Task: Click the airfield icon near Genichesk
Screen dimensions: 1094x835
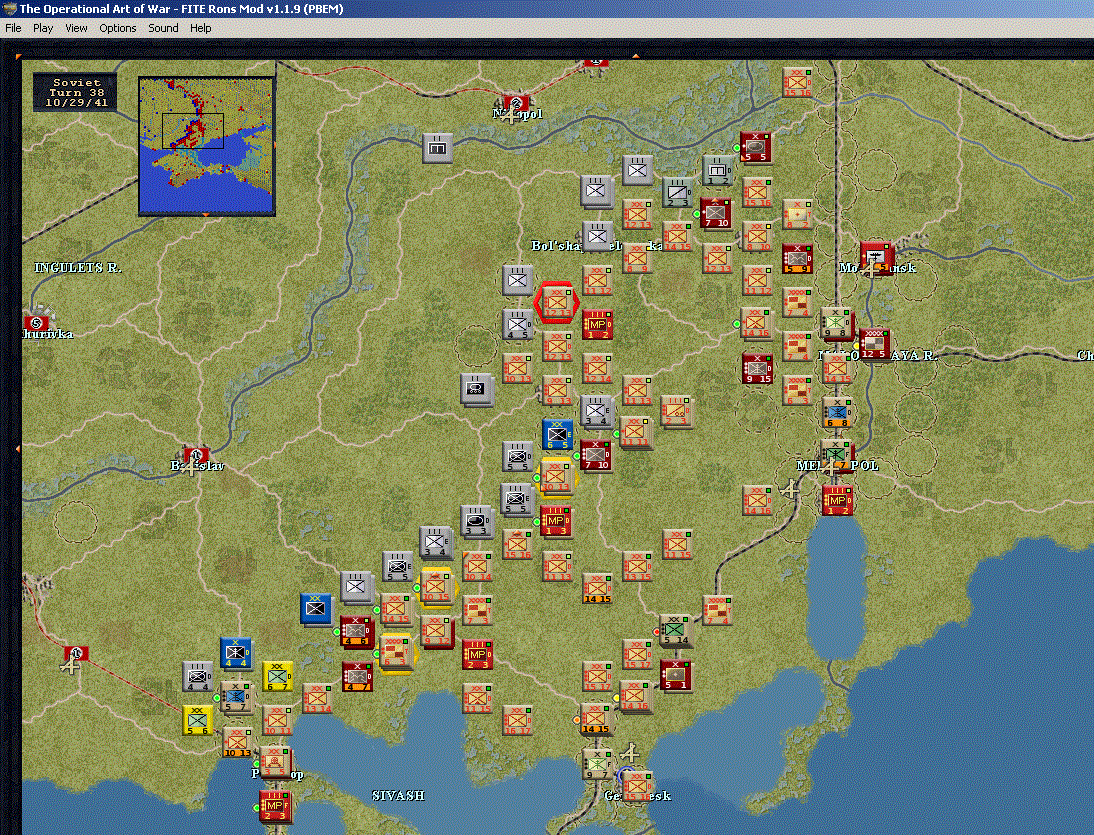Action: (x=630, y=752)
